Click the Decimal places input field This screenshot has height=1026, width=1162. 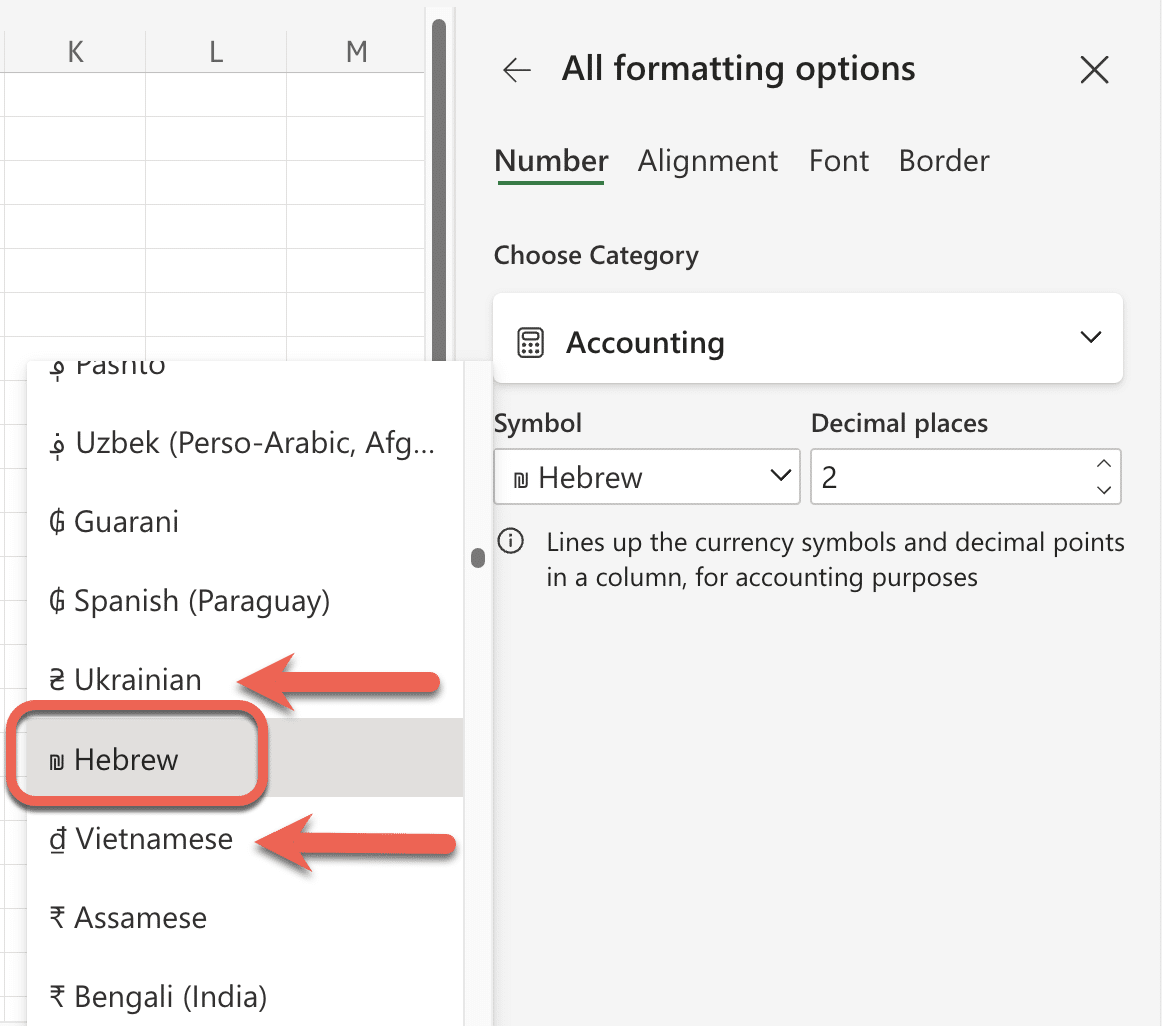[x=950, y=477]
